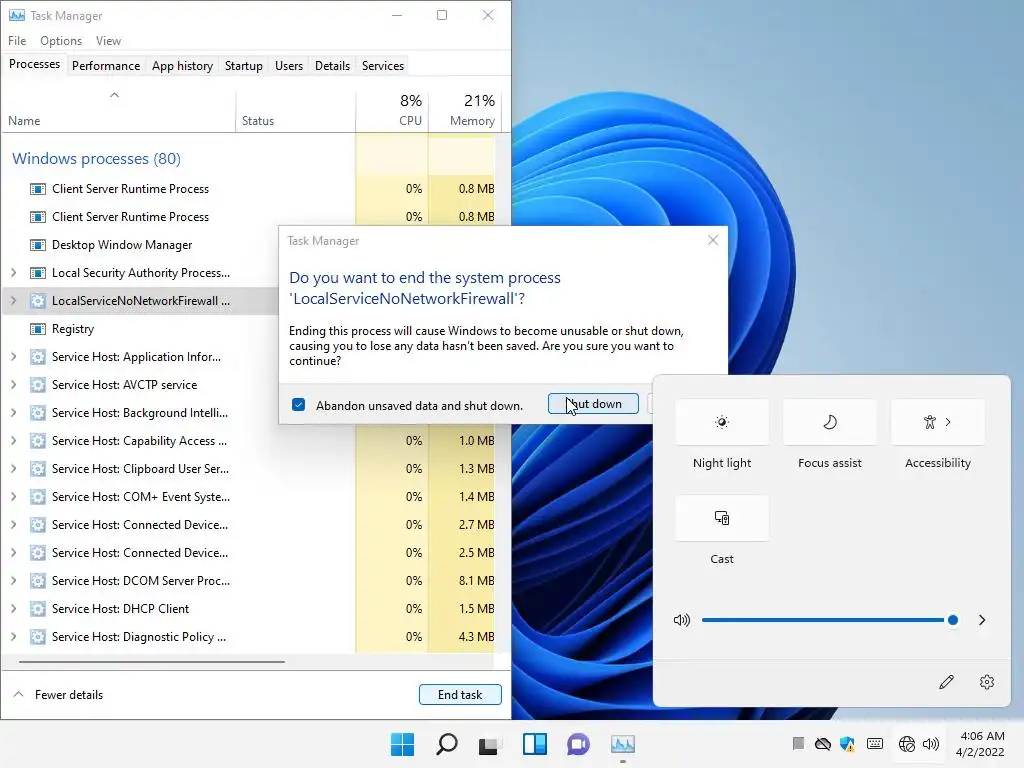Screen dimensions: 1024x768
Task: Click the speaker icon beside volume slider
Action: (x=682, y=620)
